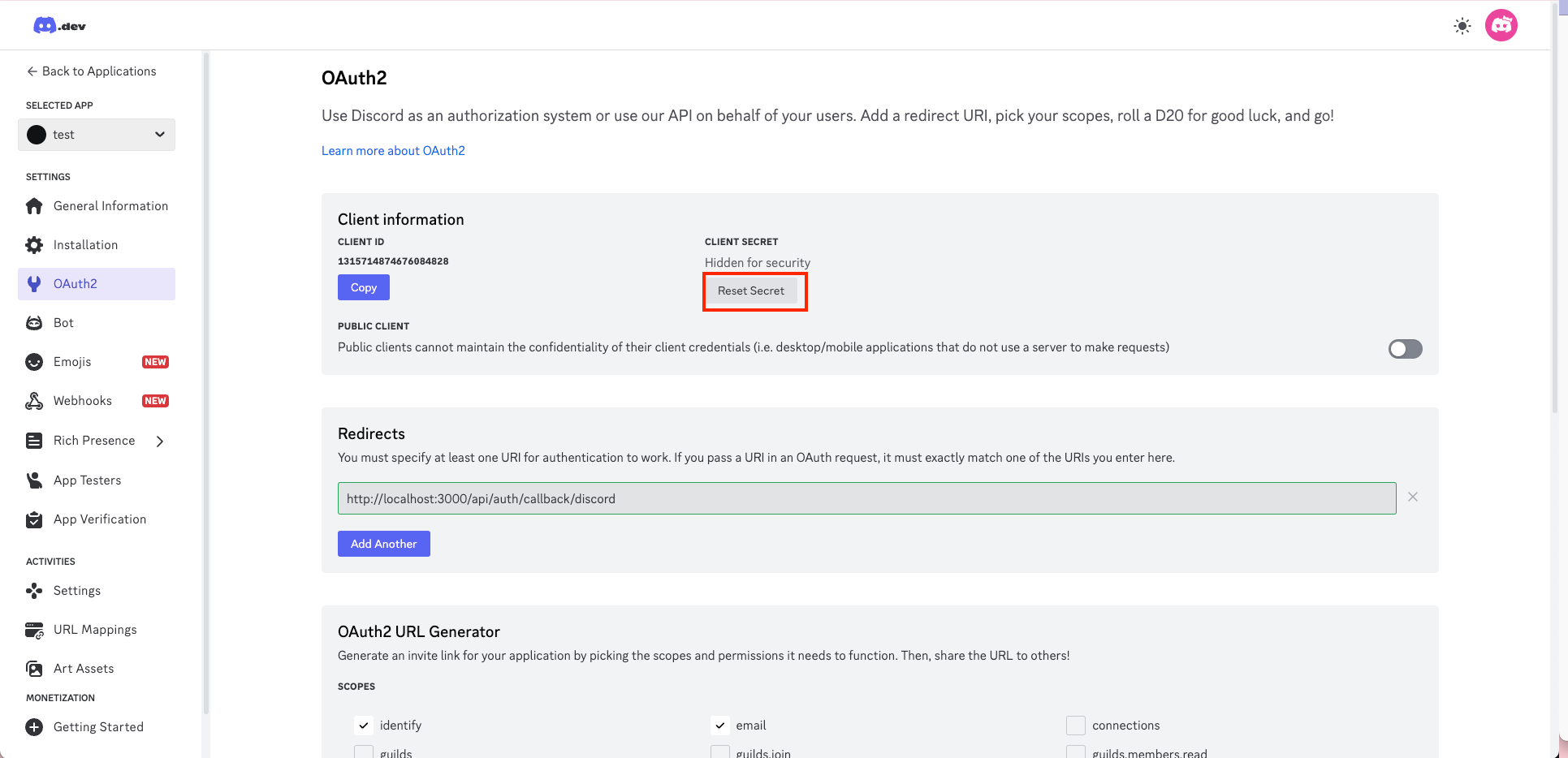Click the OAuth2 URL Generator heading
Screen dimensions: 1568x758
(419, 632)
